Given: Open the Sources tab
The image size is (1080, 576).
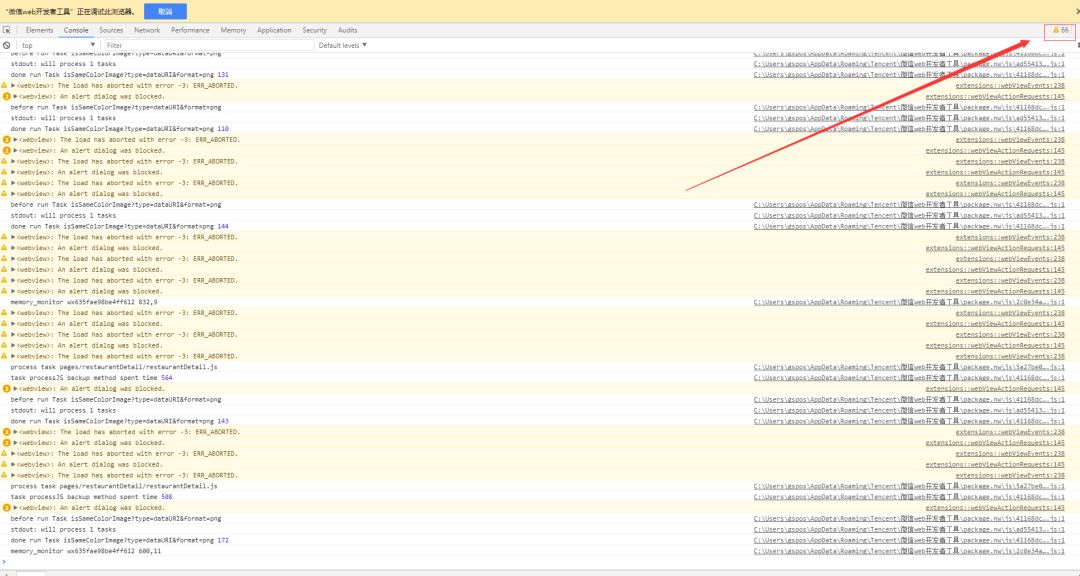Looking at the screenshot, I should coord(111,30).
